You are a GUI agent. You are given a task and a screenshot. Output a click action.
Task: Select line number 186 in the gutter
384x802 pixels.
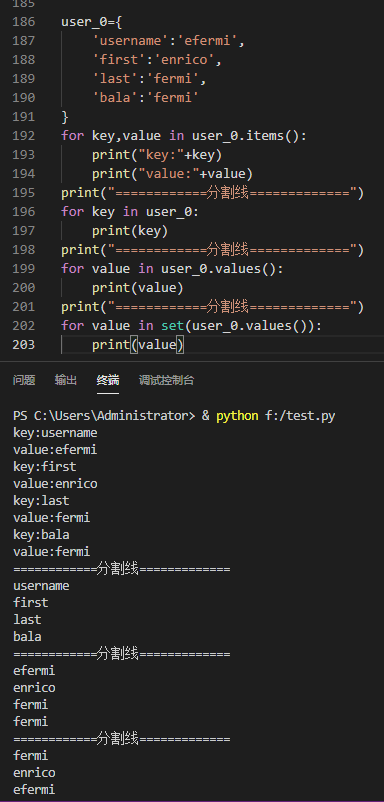coord(24,22)
